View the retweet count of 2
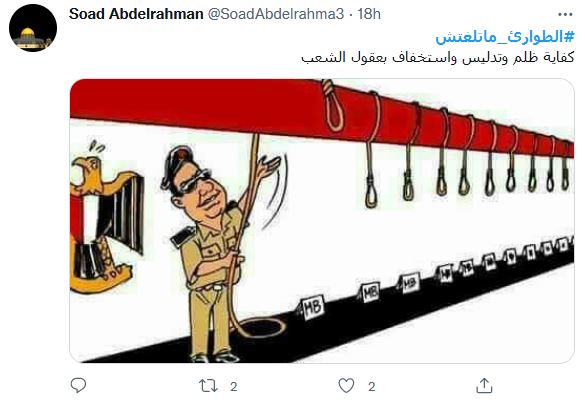Viewport: 585px width, 406px height. [234, 387]
